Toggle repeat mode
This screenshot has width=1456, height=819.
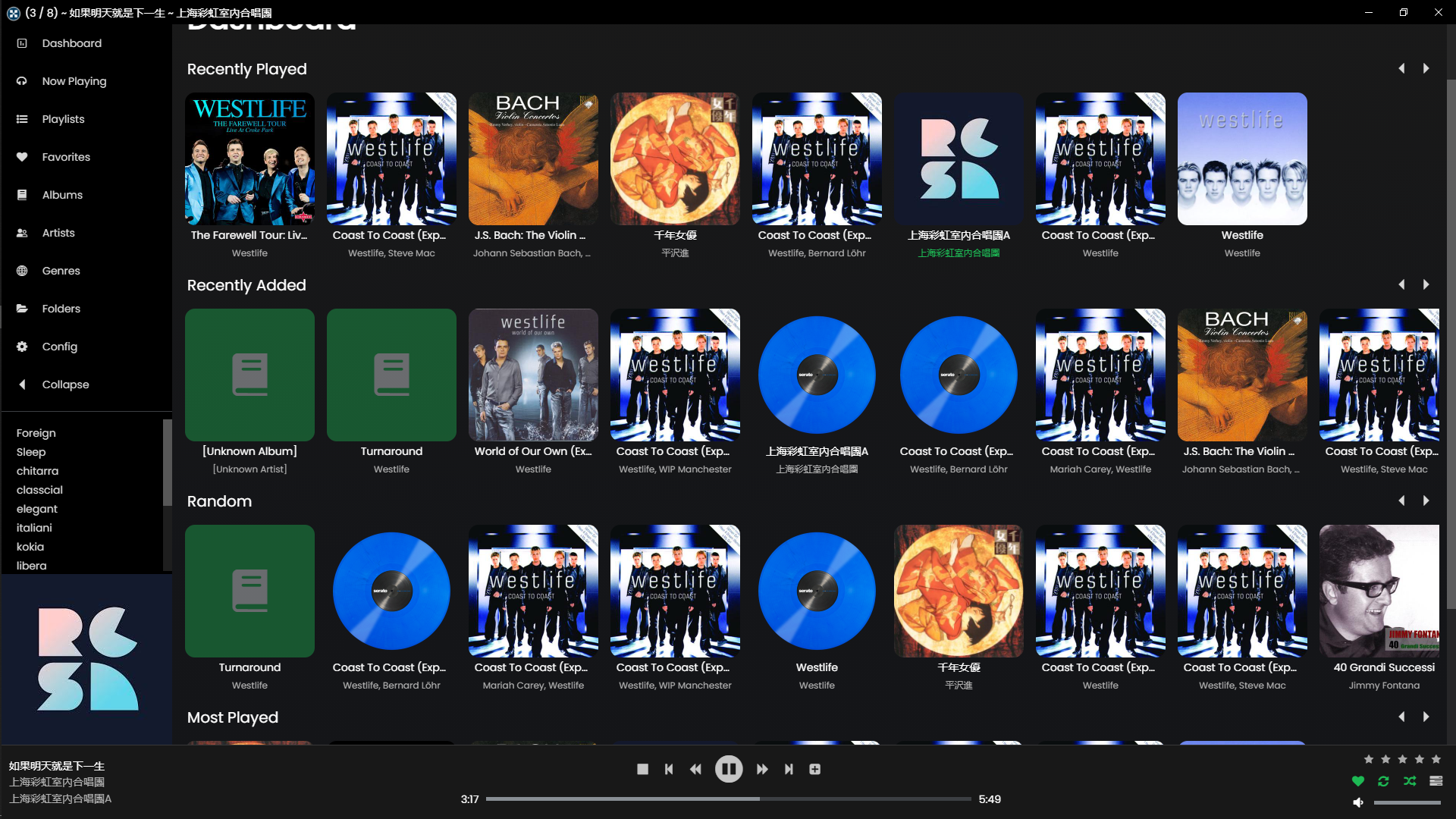[x=1383, y=781]
